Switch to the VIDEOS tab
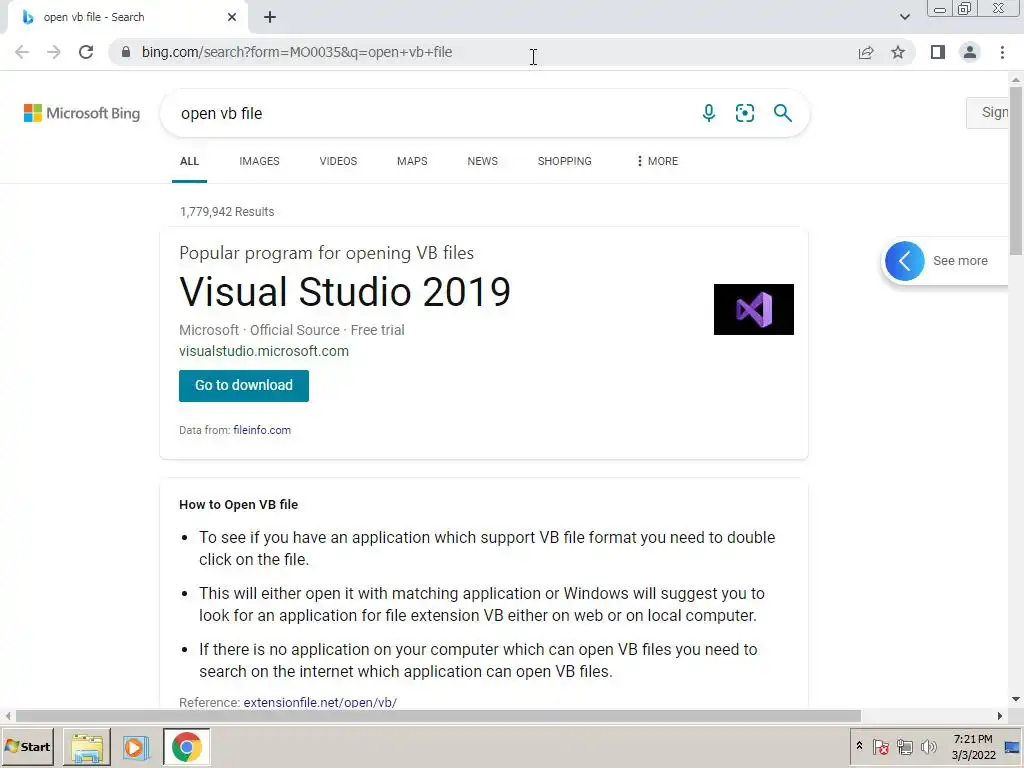This screenshot has height=768, width=1024. click(338, 161)
